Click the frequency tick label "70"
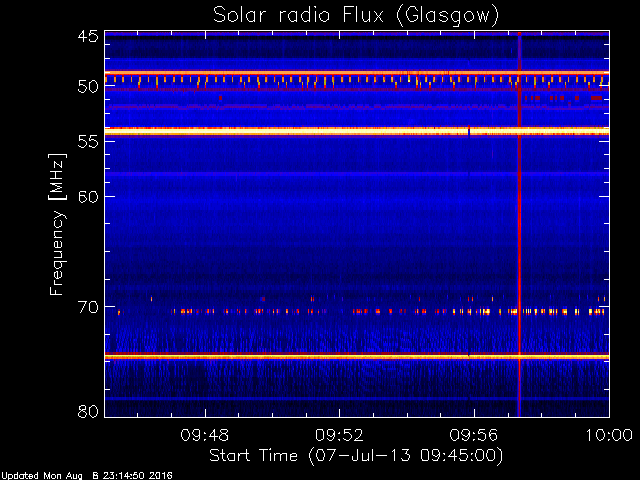This screenshot has height=480, width=640. 88,307
